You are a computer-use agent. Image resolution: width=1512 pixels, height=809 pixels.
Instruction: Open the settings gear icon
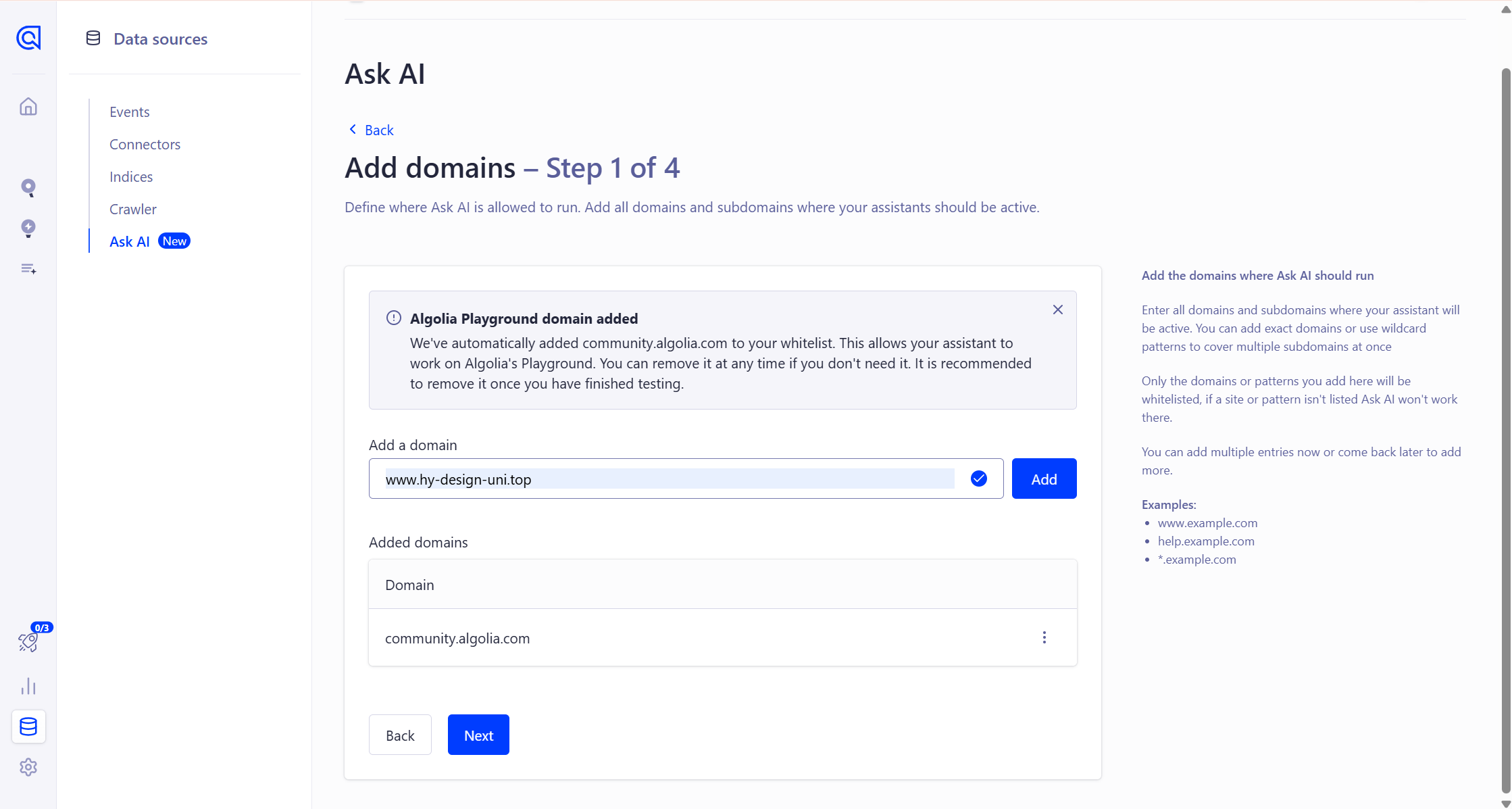tap(28, 767)
